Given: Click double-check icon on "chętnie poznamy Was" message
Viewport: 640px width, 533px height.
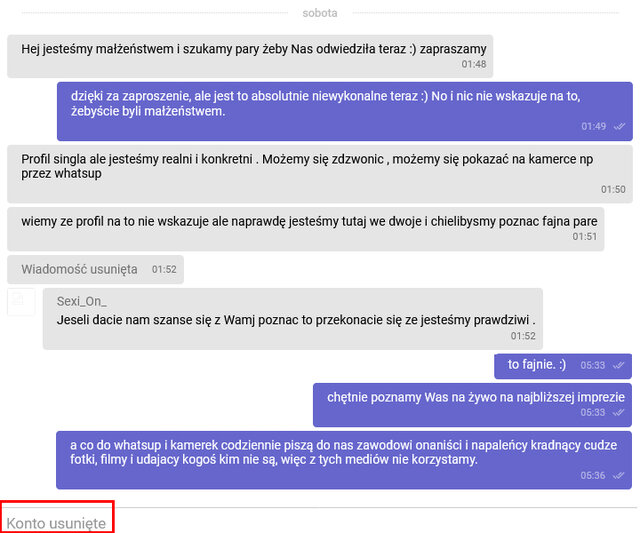Looking at the screenshot, I should tap(619, 412).
